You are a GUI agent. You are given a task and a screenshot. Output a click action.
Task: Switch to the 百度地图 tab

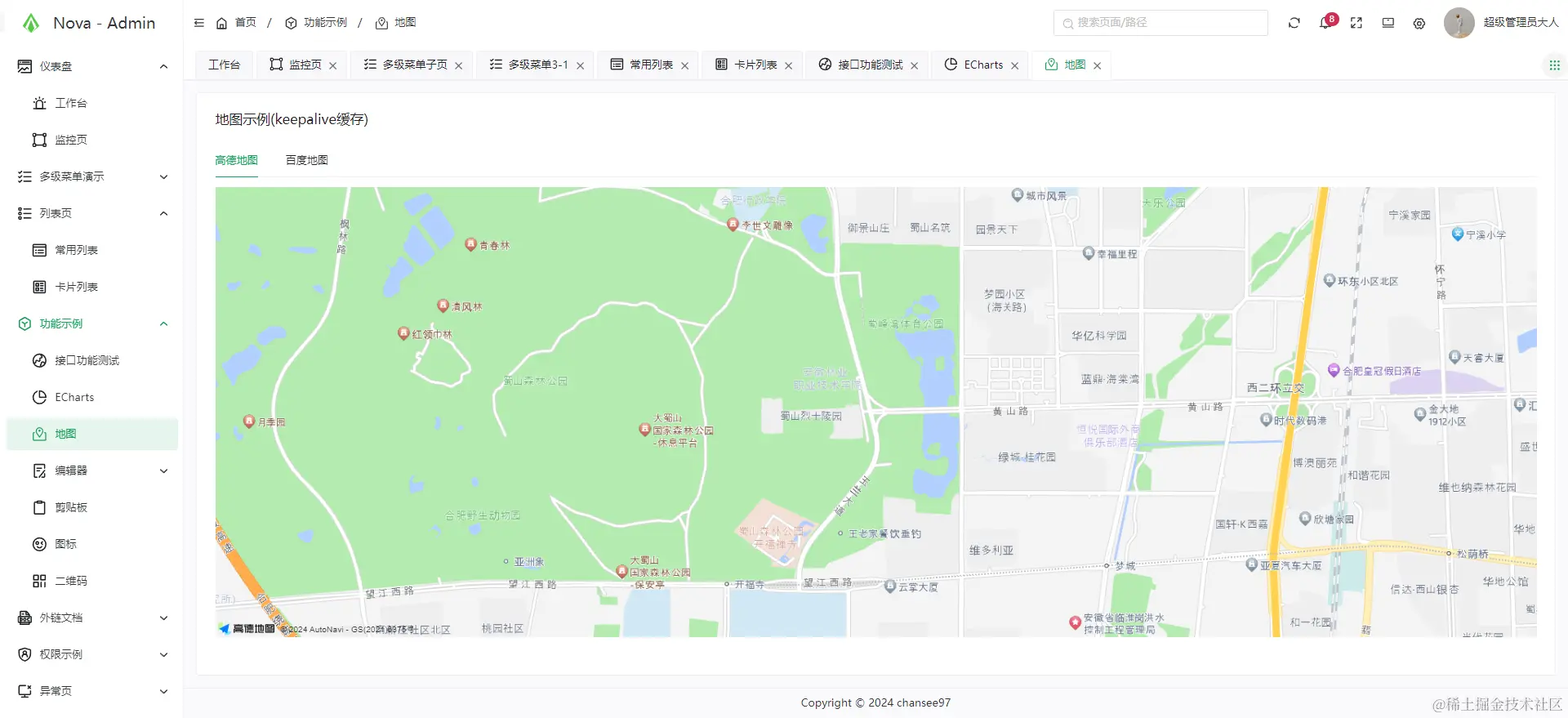[307, 160]
